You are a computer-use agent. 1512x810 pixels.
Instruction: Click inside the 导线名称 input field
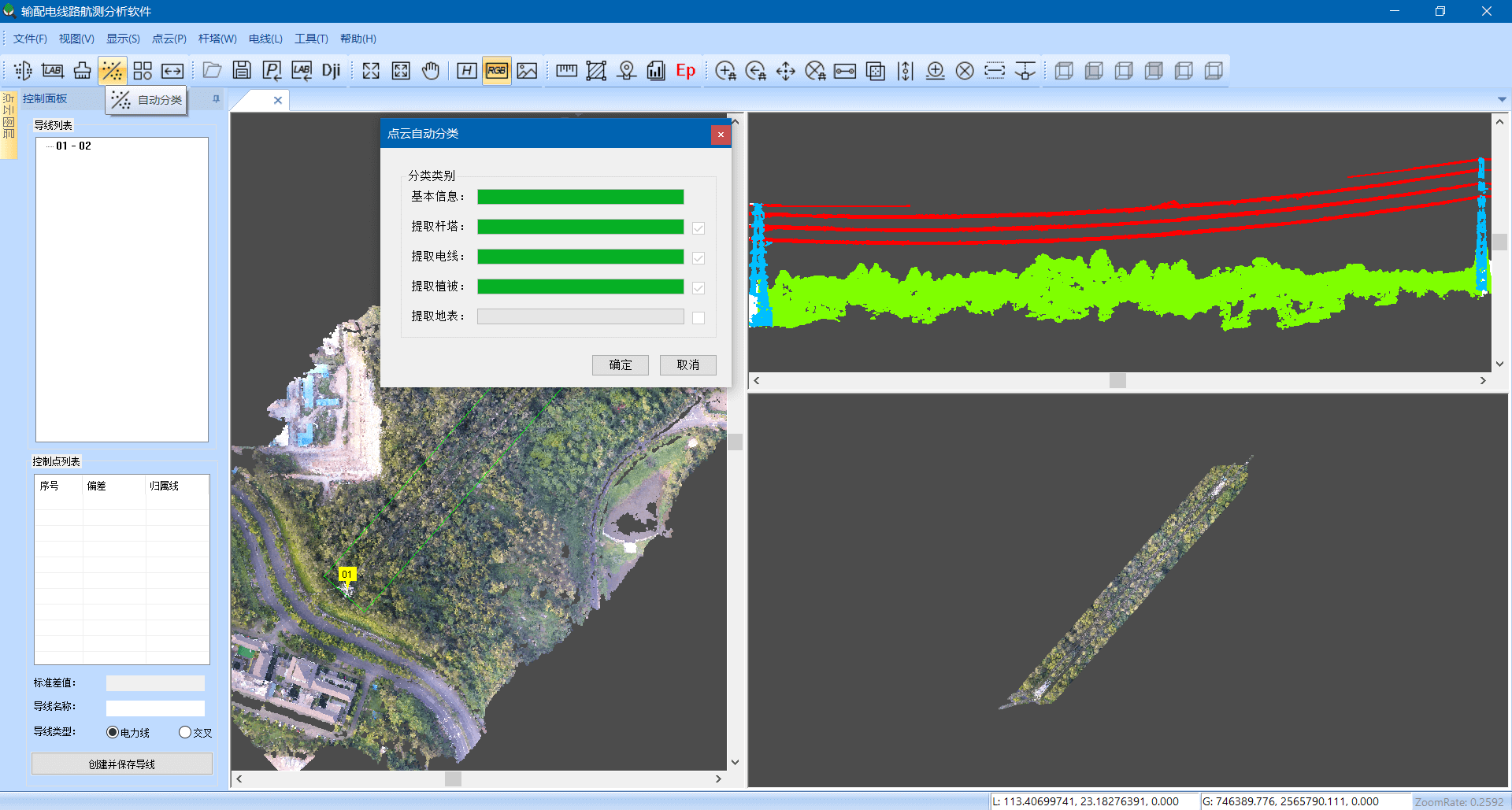point(155,708)
